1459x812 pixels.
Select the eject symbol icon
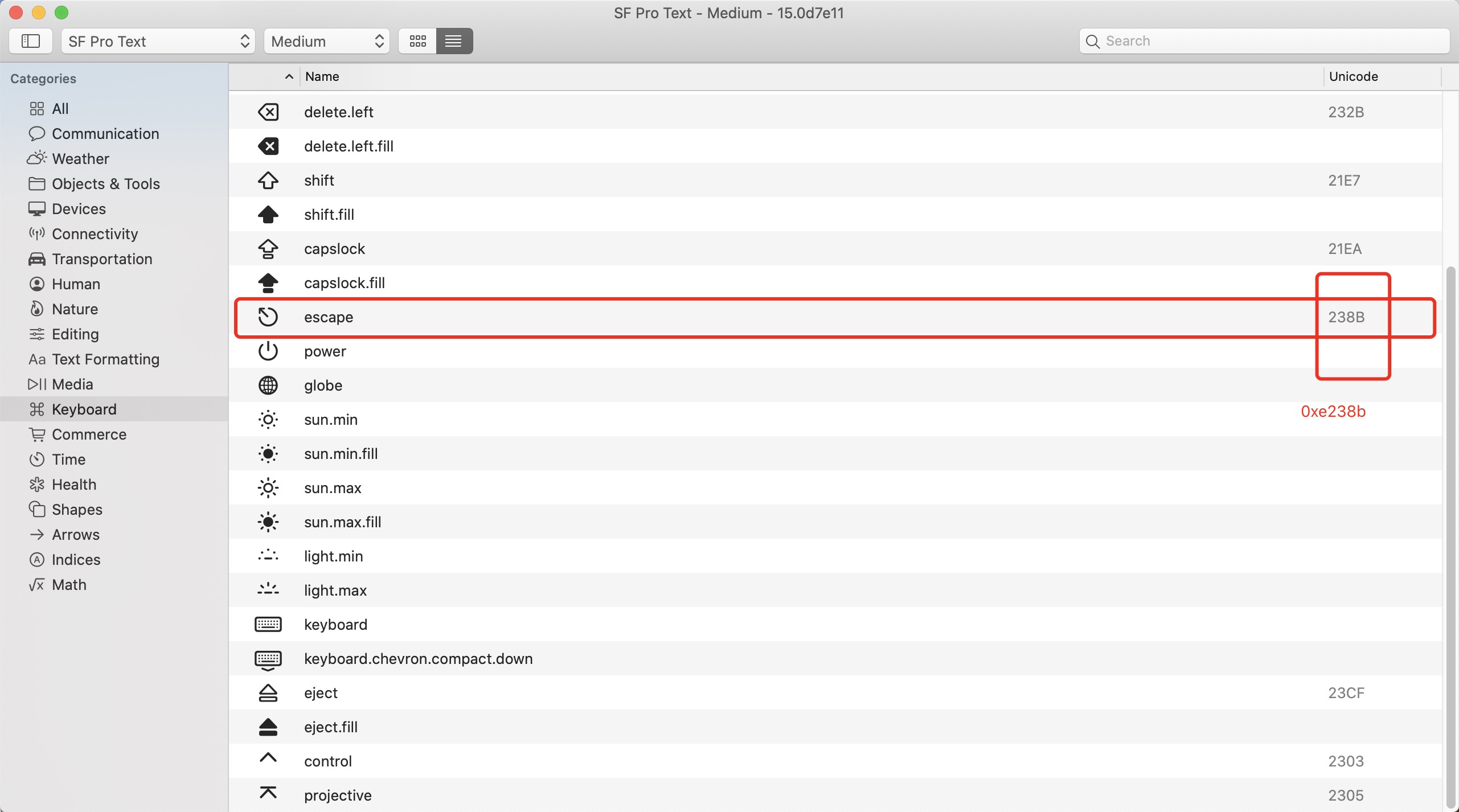click(x=267, y=693)
